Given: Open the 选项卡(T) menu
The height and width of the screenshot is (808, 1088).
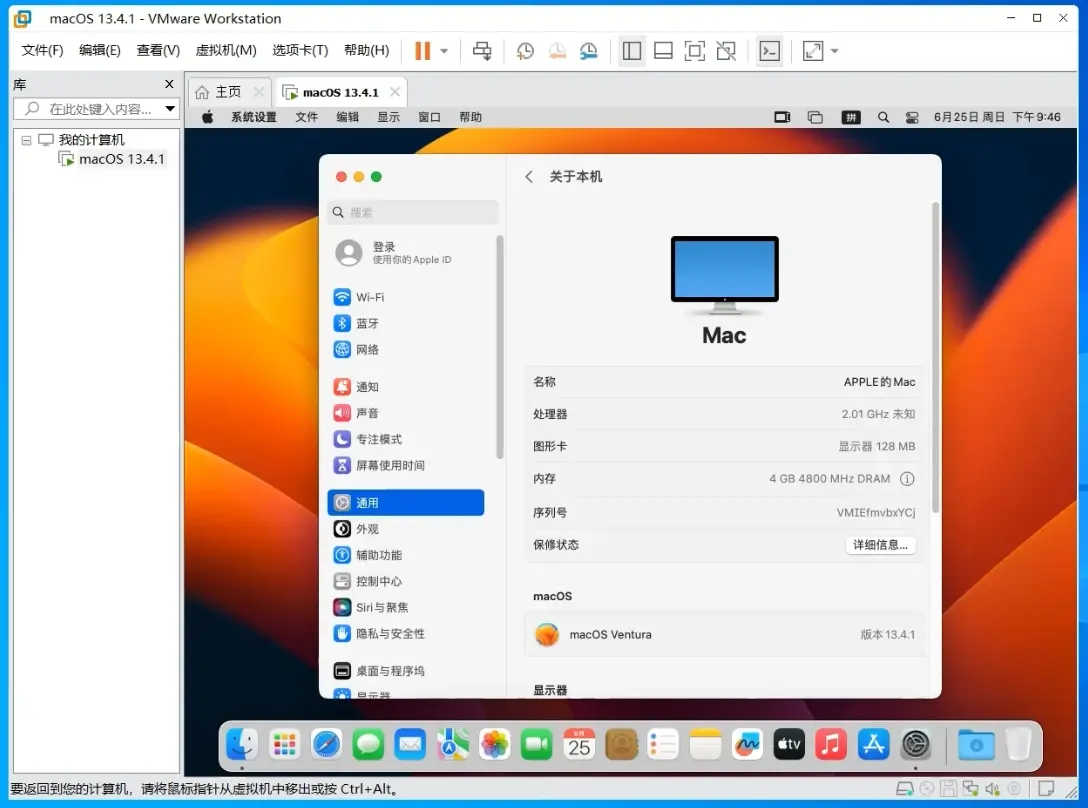Looking at the screenshot, I should [x=300, y=50].
